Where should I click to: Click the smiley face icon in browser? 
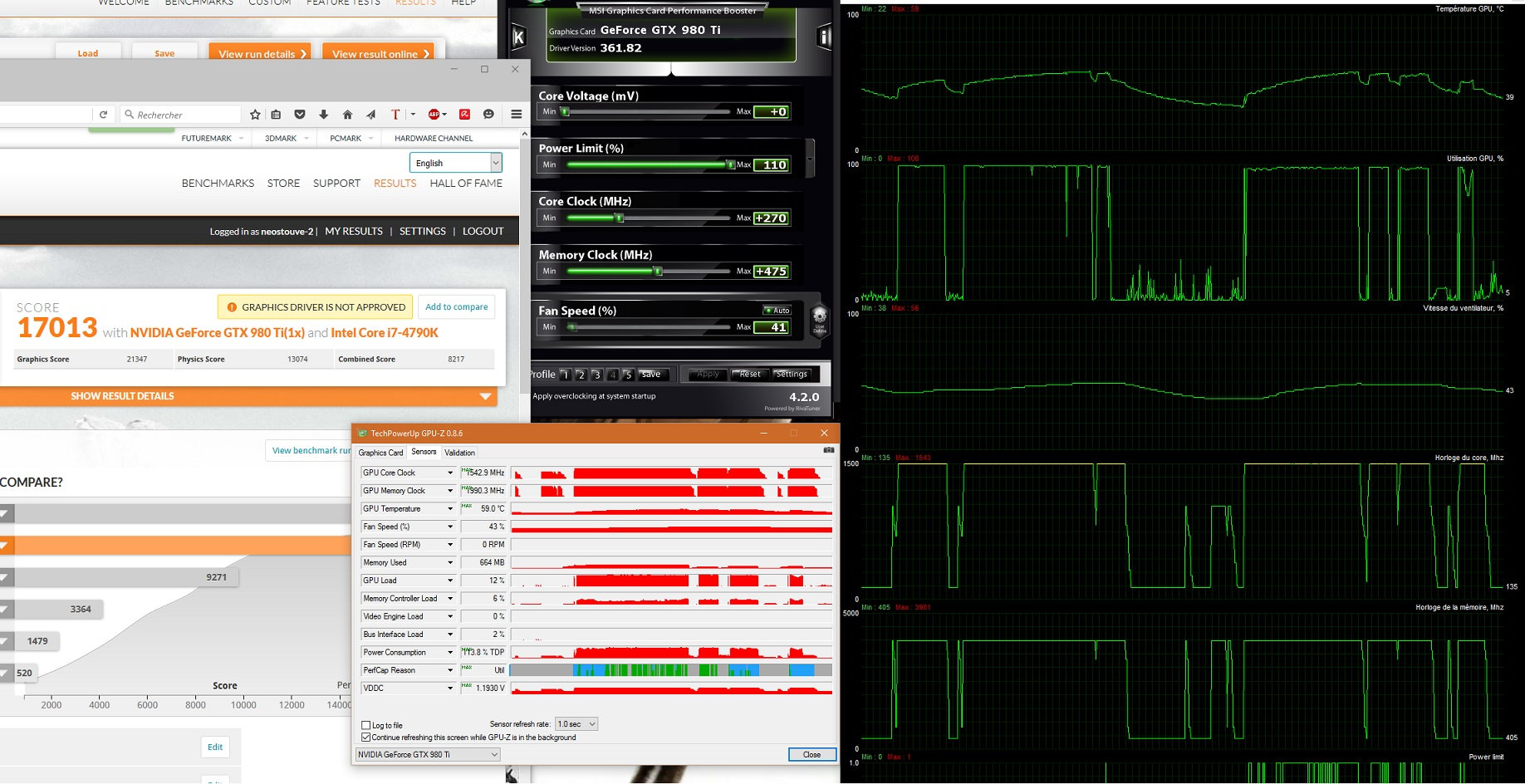point(488,115)
